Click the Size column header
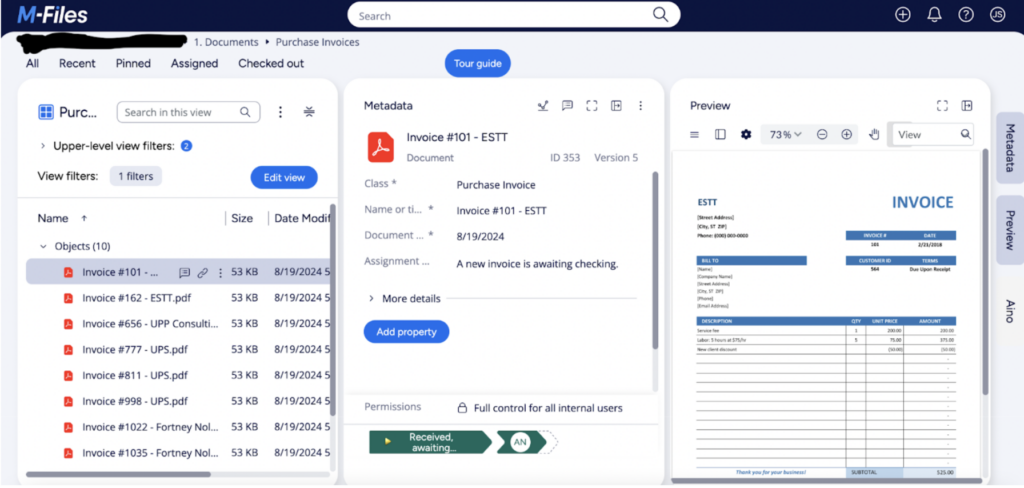Viewport: 1024px width, 488px height. pos(242,218)
